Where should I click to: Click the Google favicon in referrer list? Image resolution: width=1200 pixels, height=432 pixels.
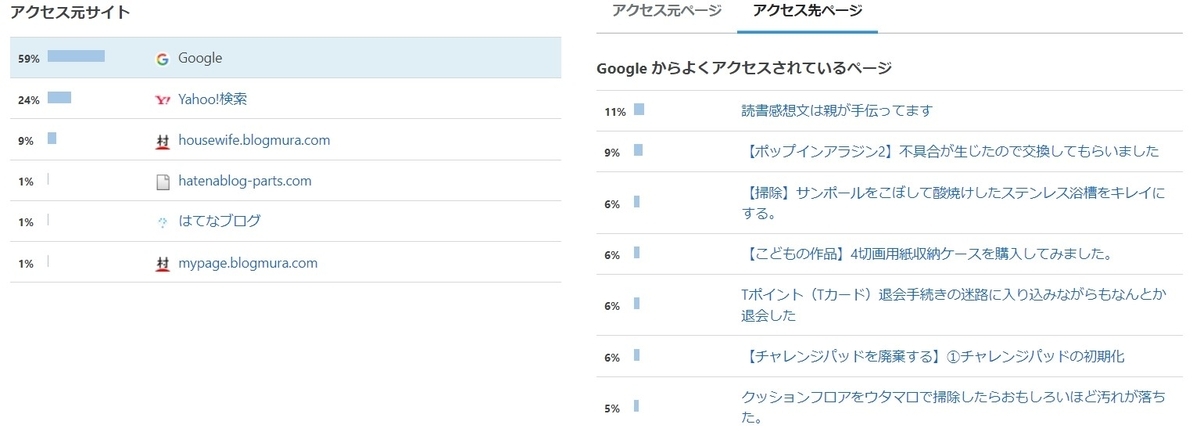tap(162, 59)
